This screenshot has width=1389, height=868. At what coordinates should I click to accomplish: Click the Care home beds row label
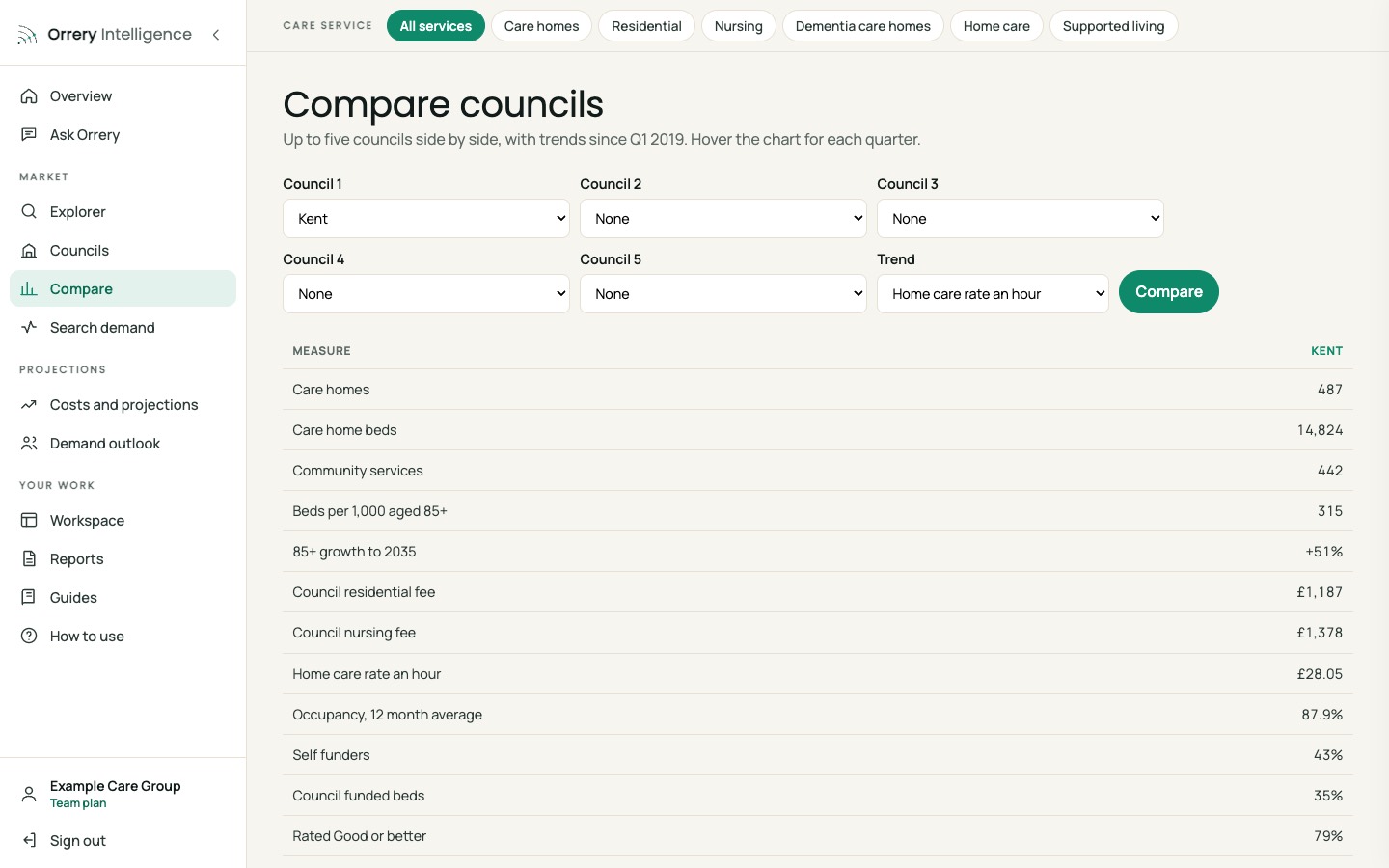pyautogui.click(x=344, y=430)
